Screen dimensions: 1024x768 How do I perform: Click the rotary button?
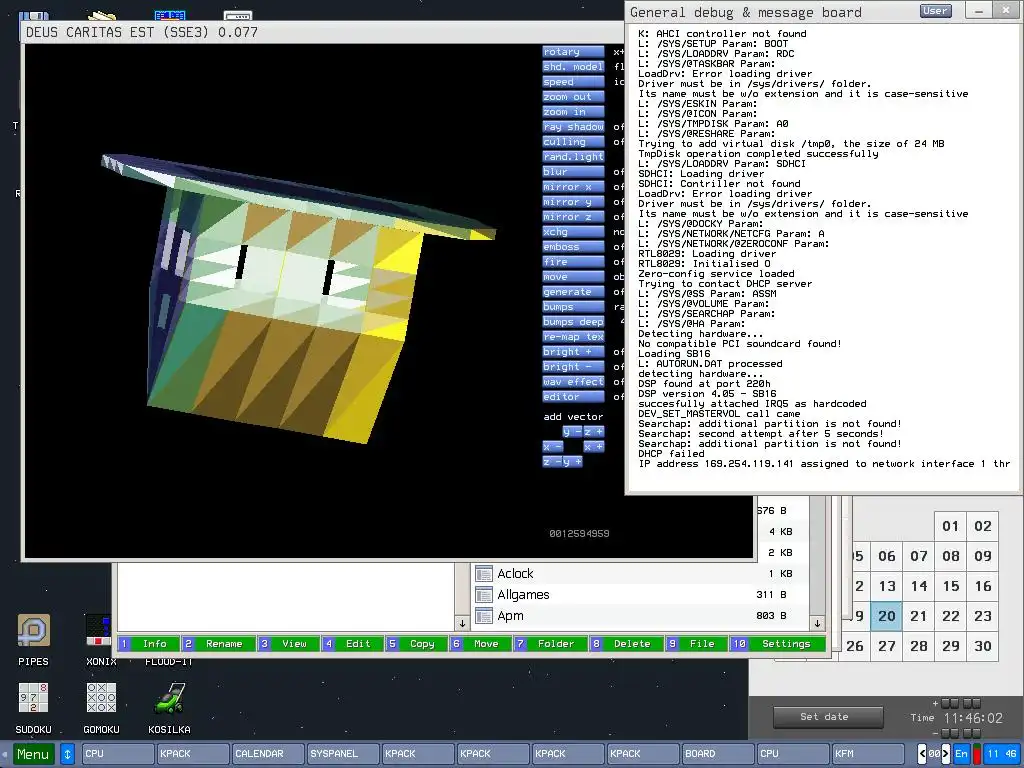point(573,52)
